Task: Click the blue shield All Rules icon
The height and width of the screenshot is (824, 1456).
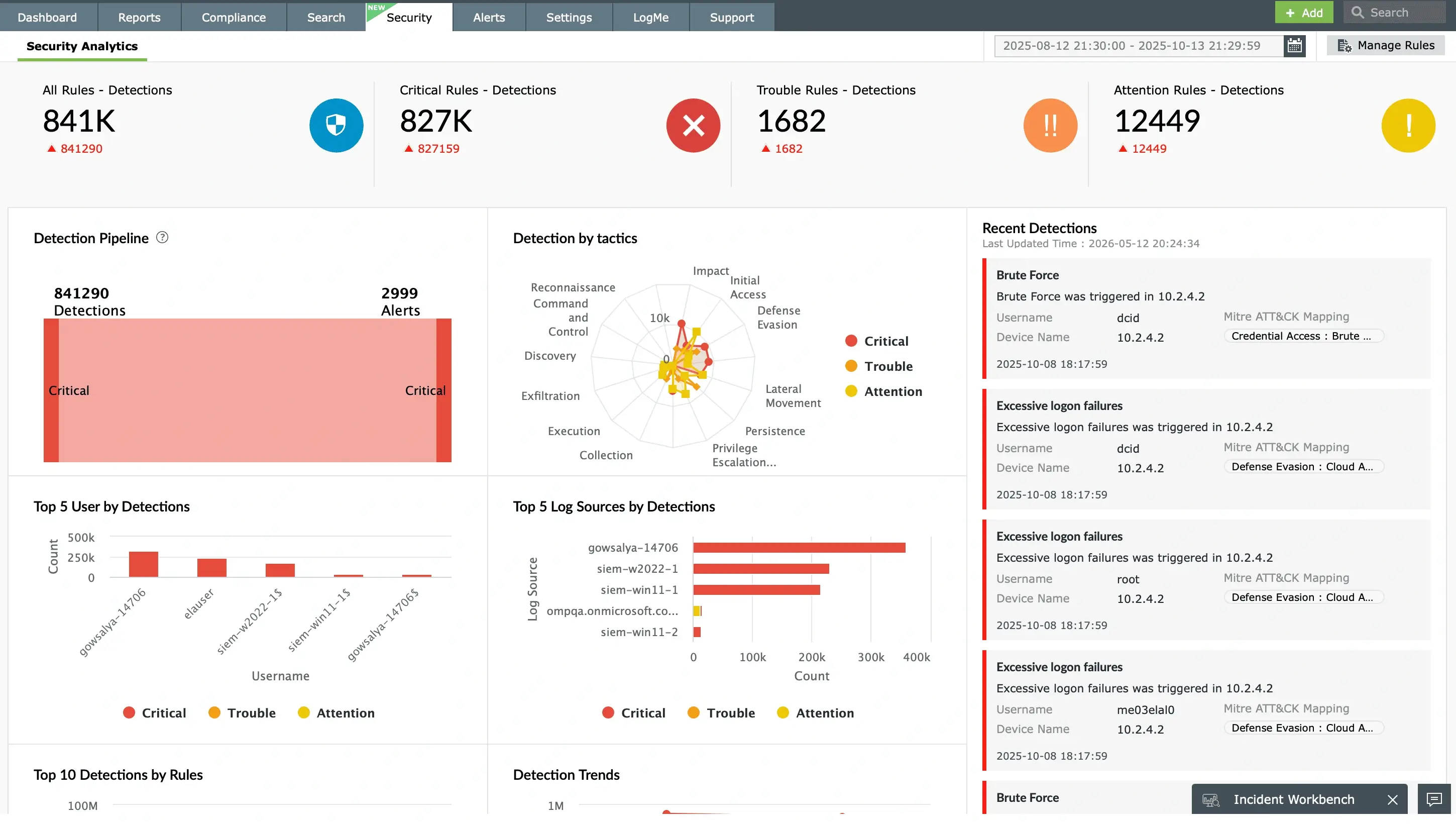Action: coord(336,125)
